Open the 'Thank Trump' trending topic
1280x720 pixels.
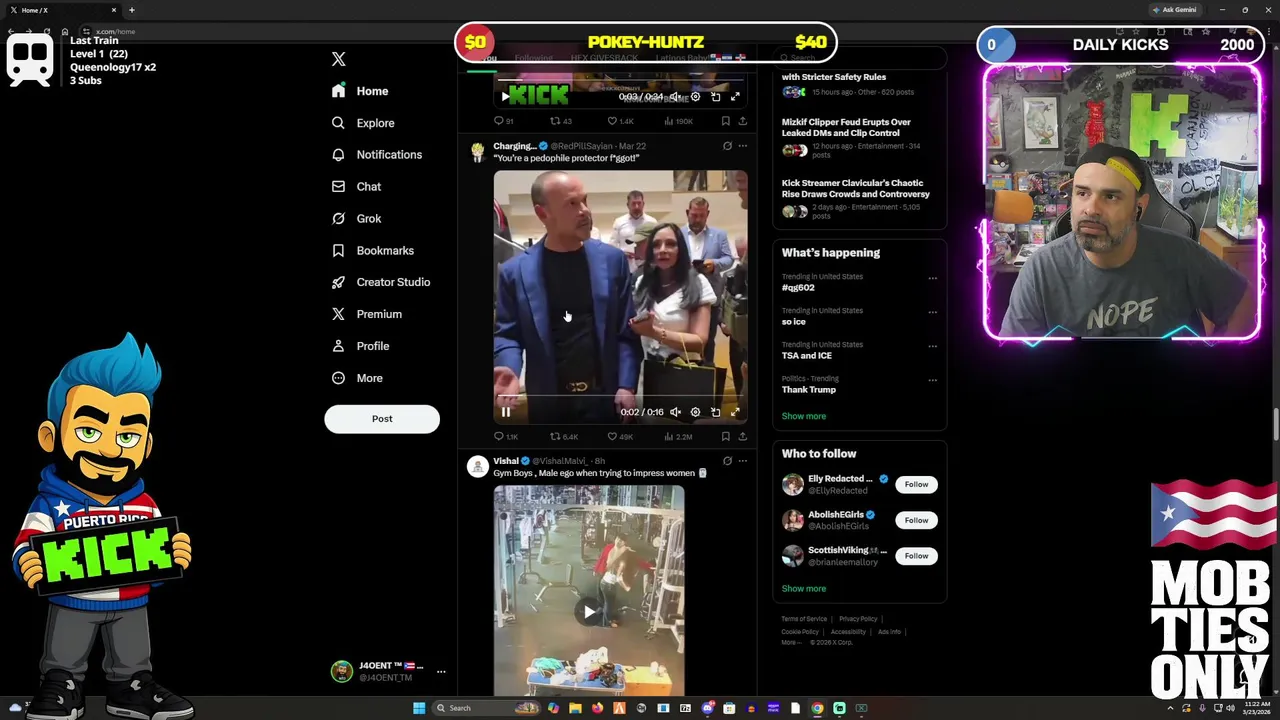pyautogui.click(x=809, y=390)
